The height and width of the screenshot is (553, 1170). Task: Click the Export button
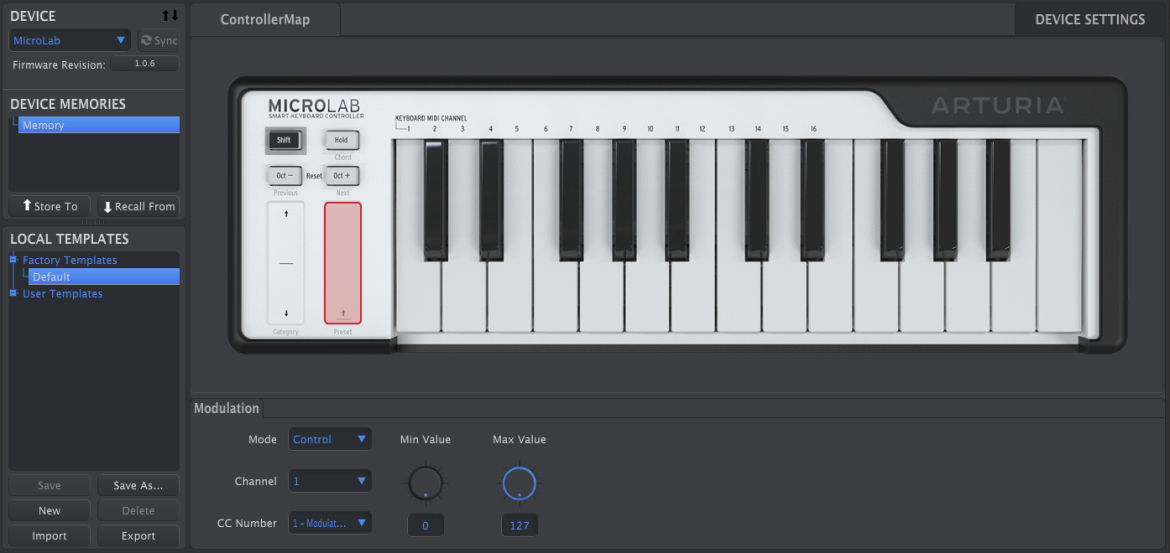point(138,536)
